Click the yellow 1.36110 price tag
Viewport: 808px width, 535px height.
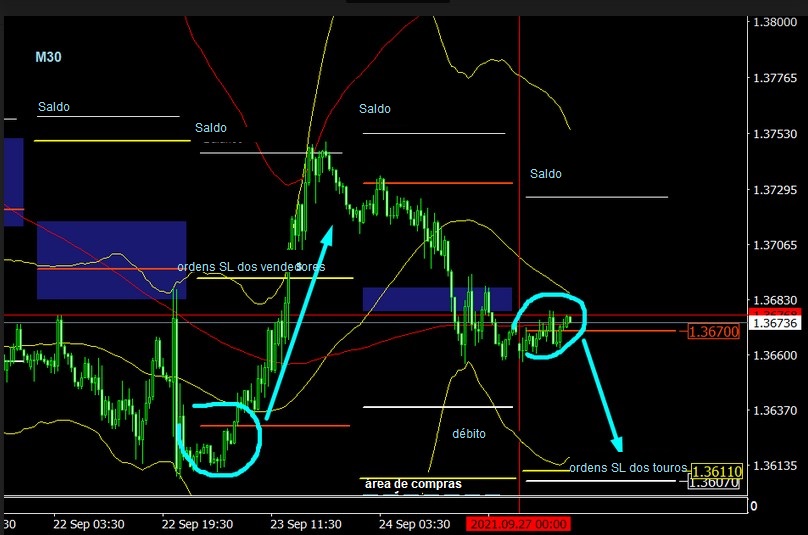coord(716,470)
